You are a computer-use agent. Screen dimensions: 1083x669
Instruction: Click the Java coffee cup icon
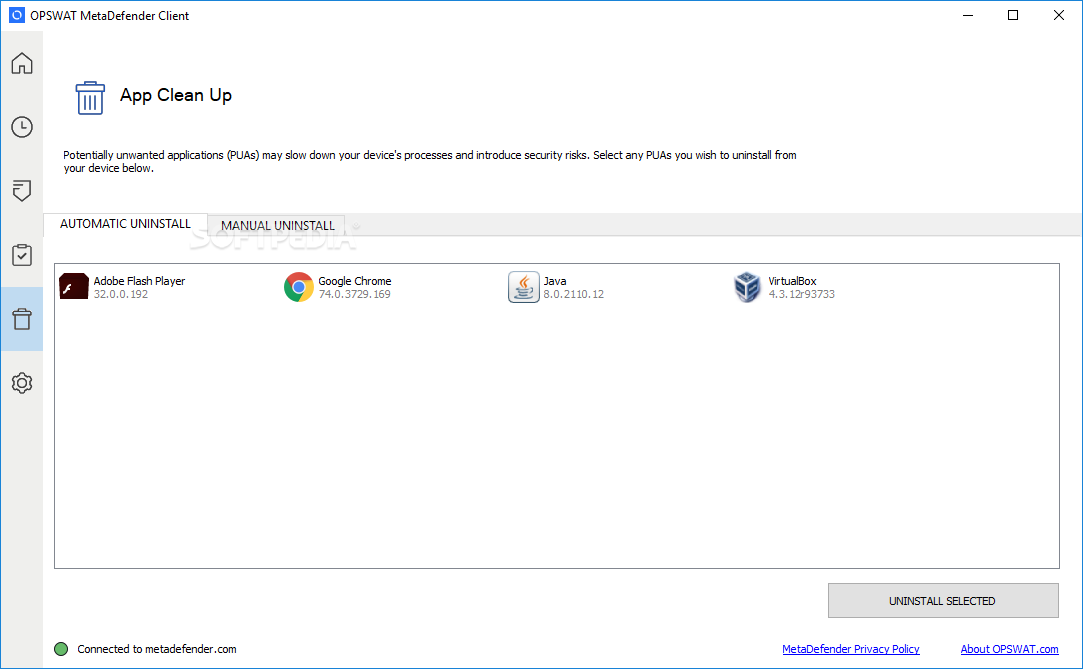(524, 287)
